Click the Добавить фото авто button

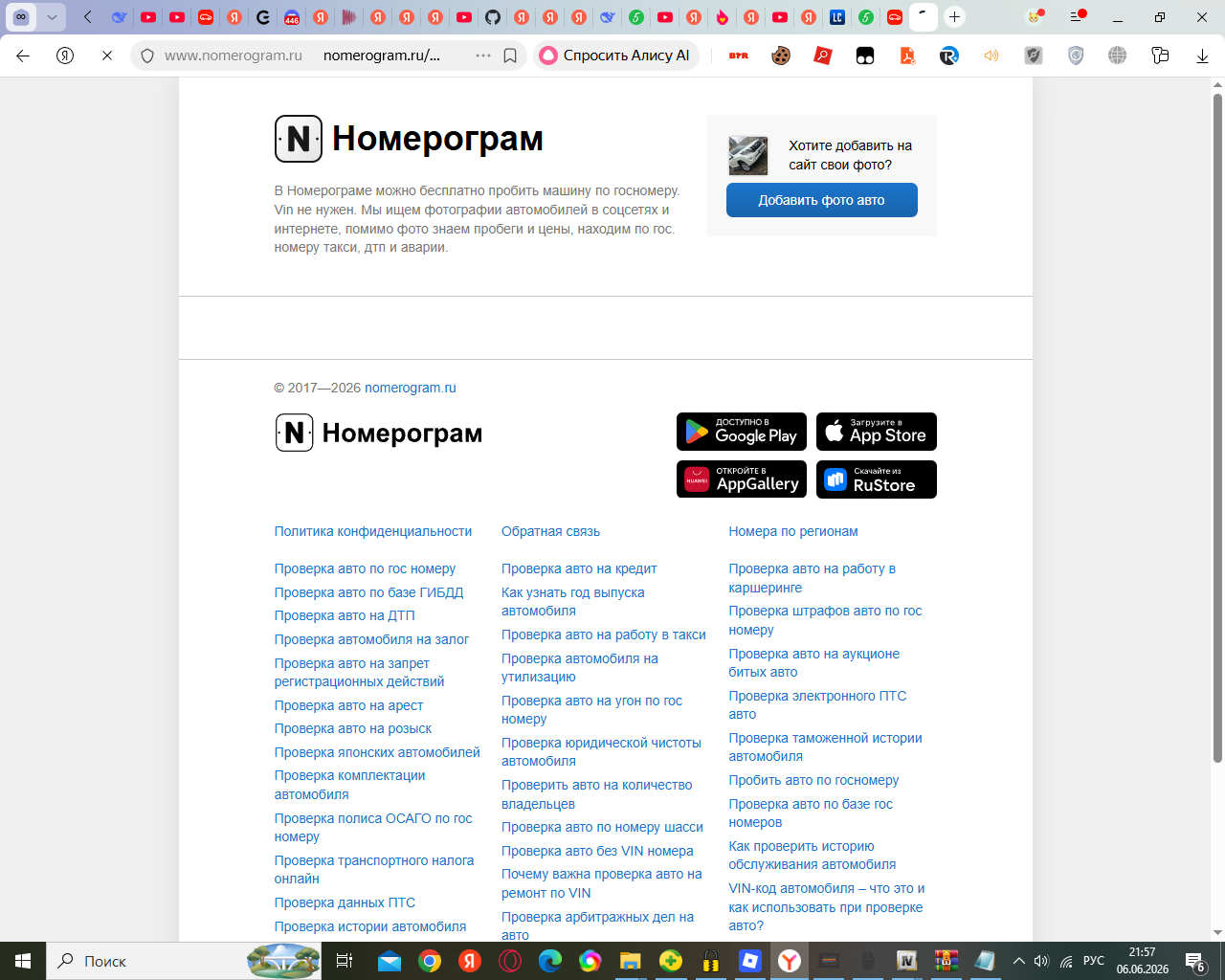[x=822, y=200]
